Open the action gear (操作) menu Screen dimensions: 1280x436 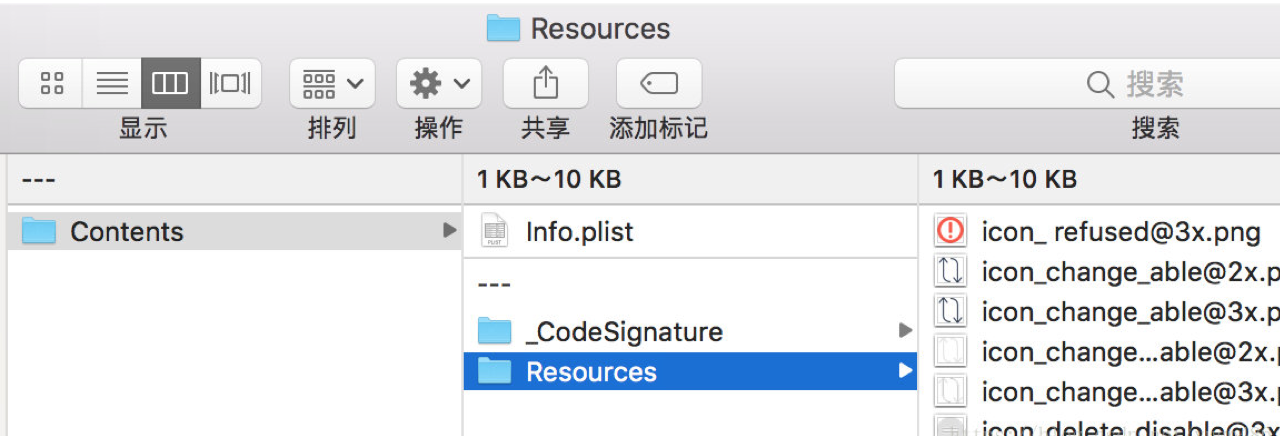tap(439, 83)
